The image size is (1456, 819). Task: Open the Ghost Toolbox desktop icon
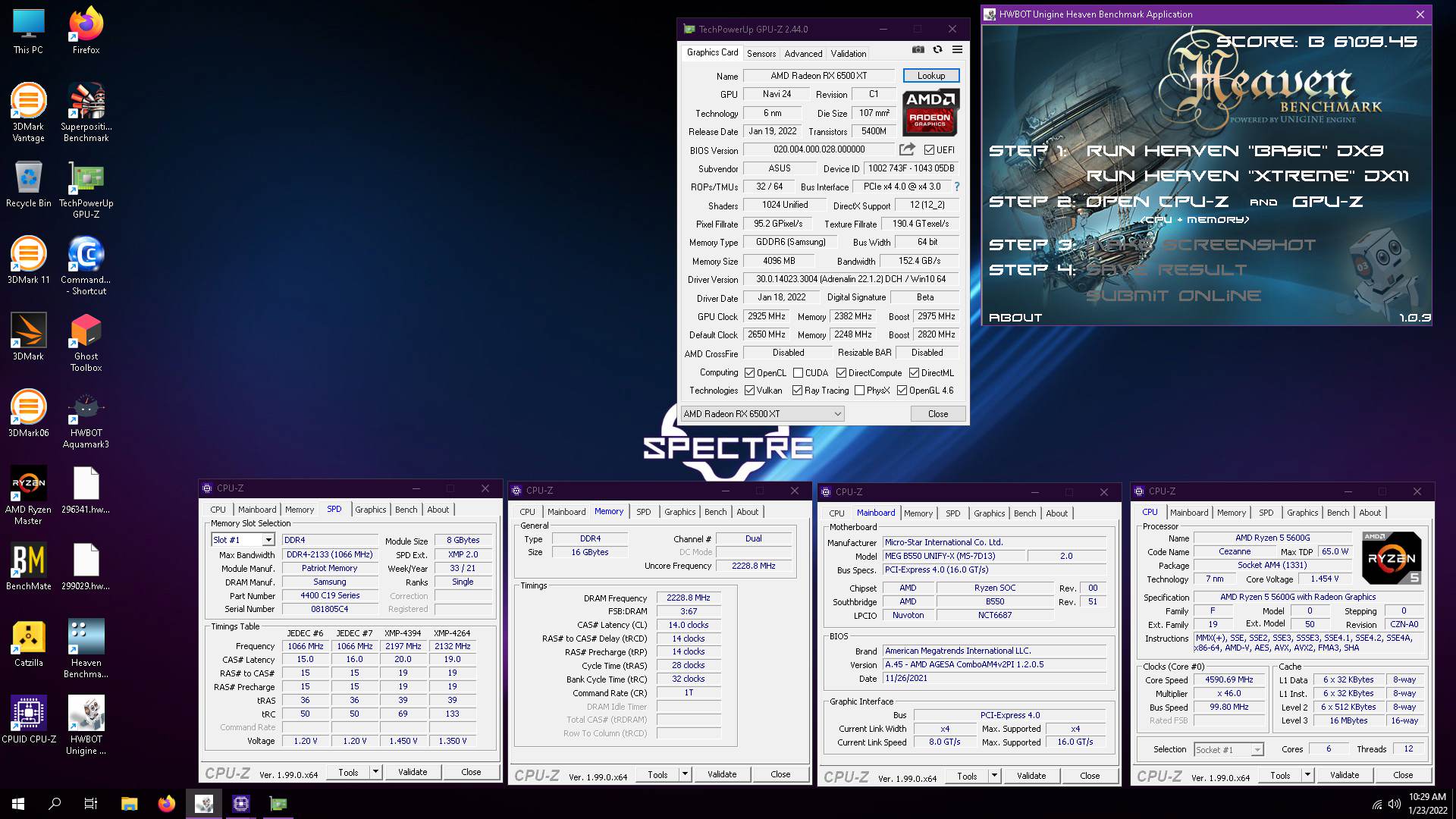(86, 344)
